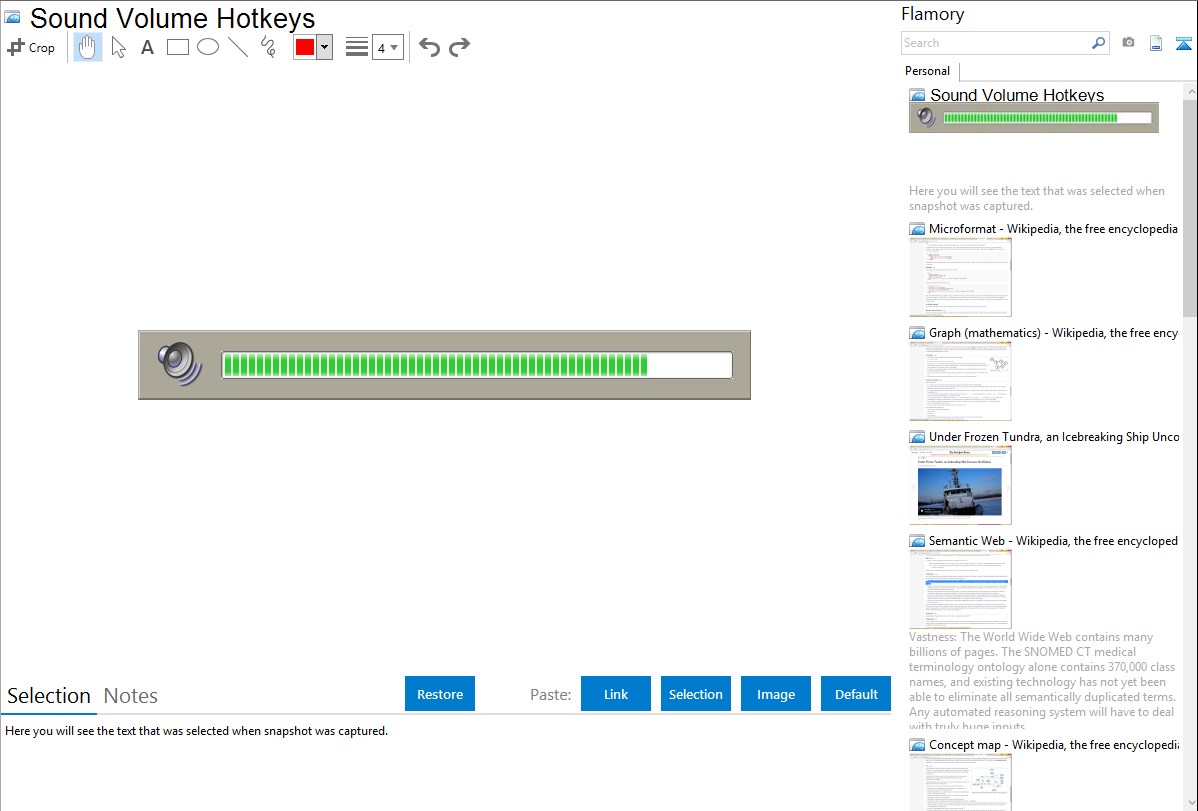This screenshot has width=1198, height=811.
Task: Choose the arrow pointer tool
Action: [x=118, y=47]
